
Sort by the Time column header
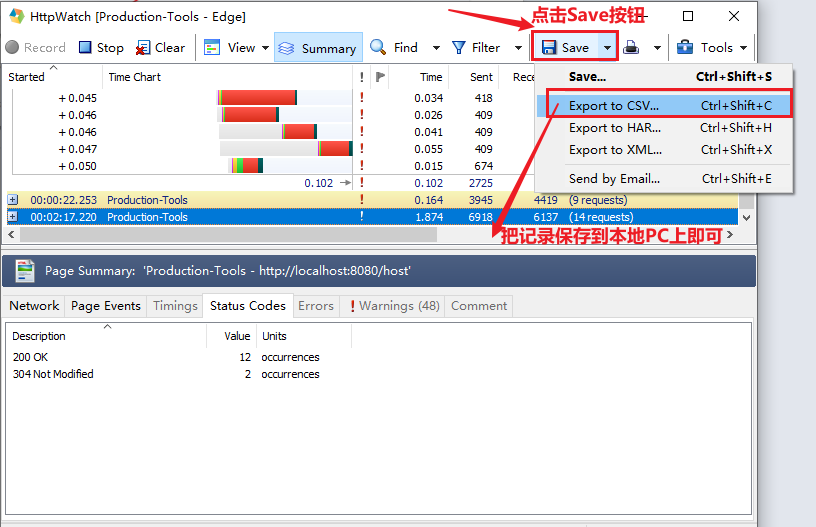tap(419, 77)
